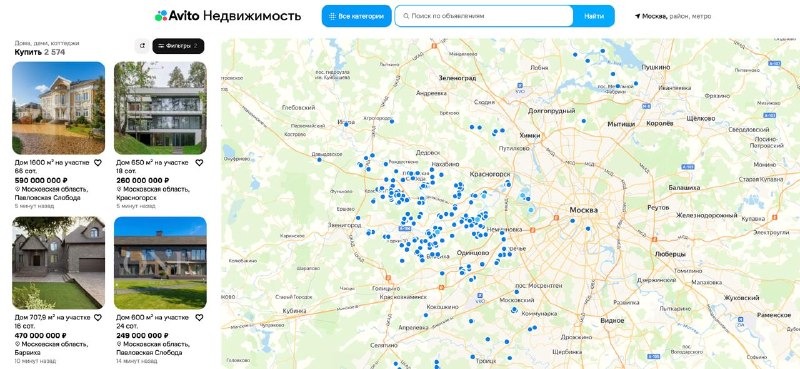Viewport: 800px width, 369px height.
Task: Click the VKO airport icon on the map
Action: click(x=480, y=296)
